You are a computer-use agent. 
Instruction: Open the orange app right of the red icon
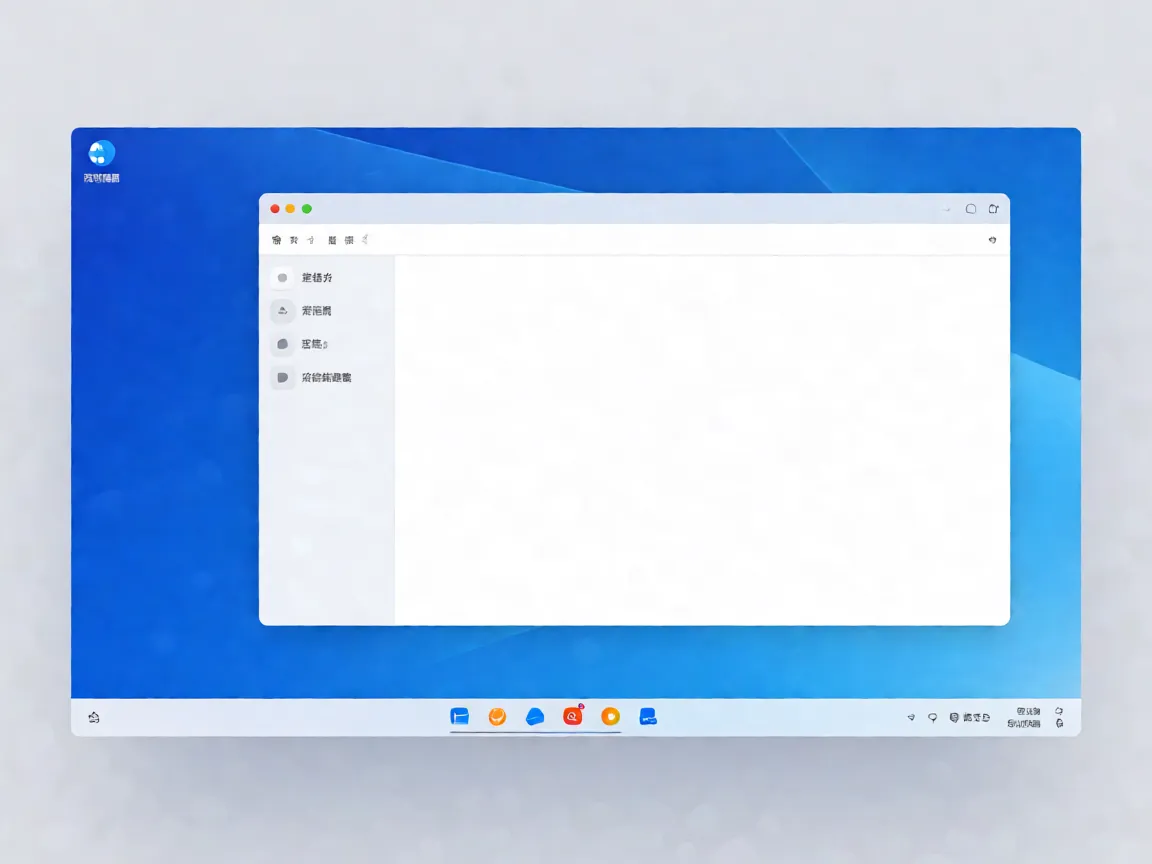pyautogui.click(x=611, y=716)
